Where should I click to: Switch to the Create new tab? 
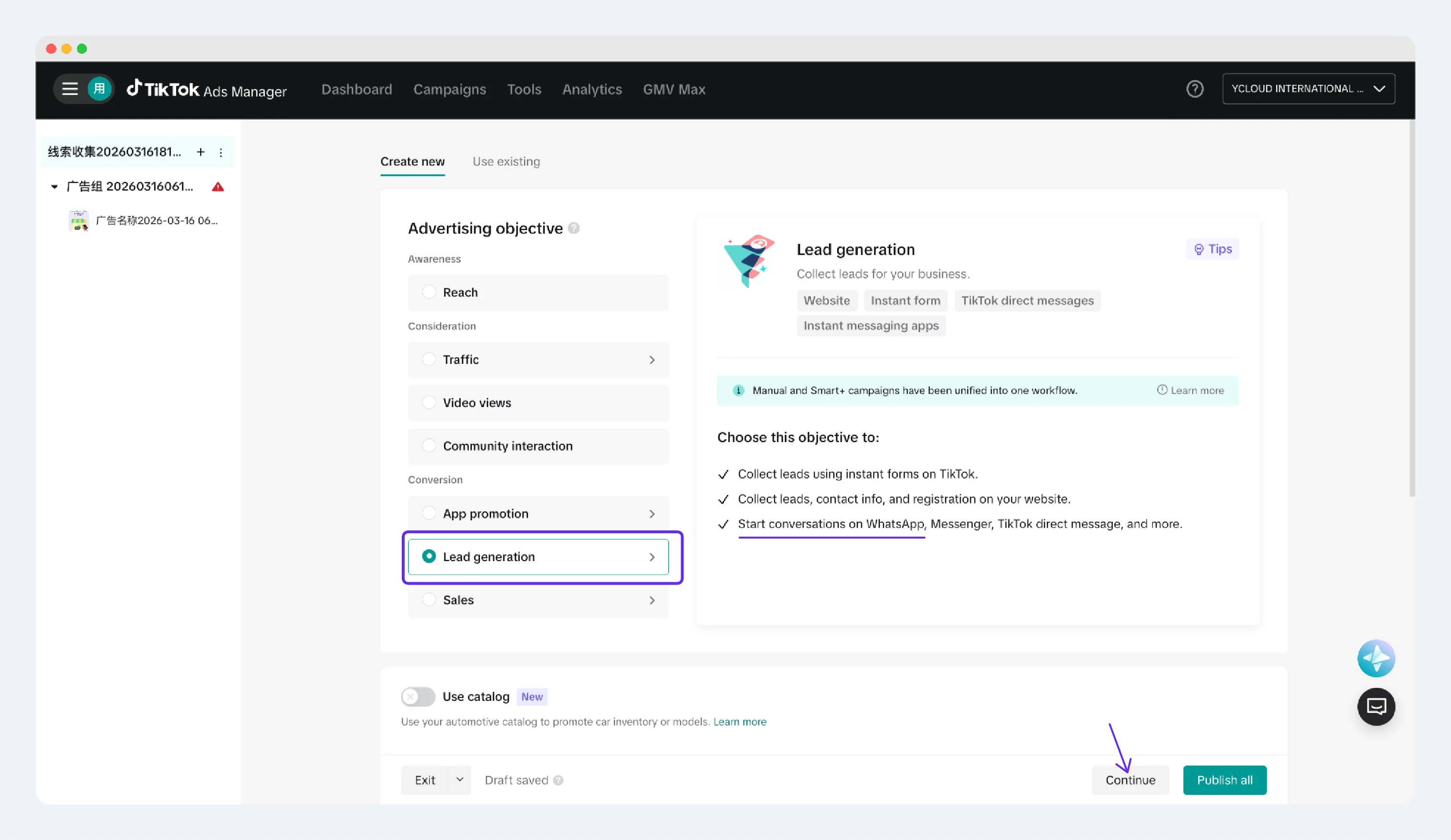point(412,162)
